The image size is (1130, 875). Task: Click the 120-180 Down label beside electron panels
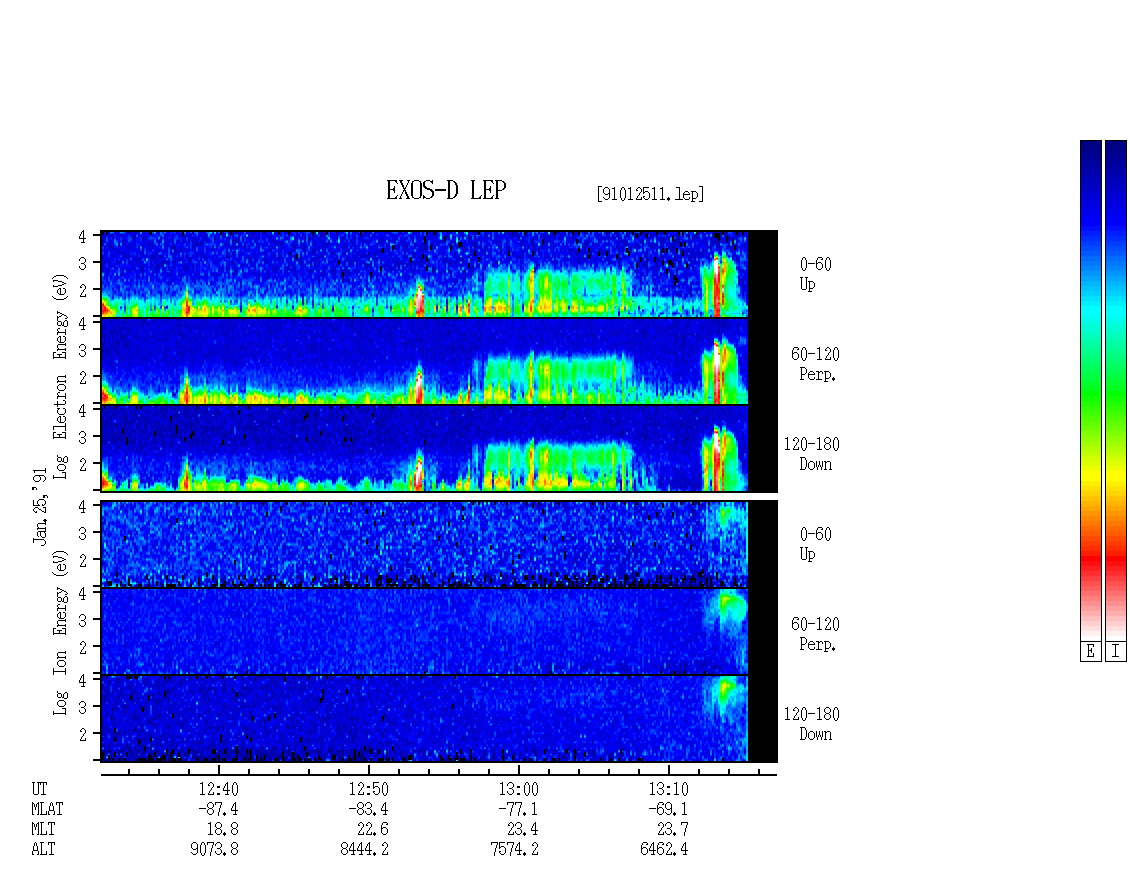coord(811,454)
